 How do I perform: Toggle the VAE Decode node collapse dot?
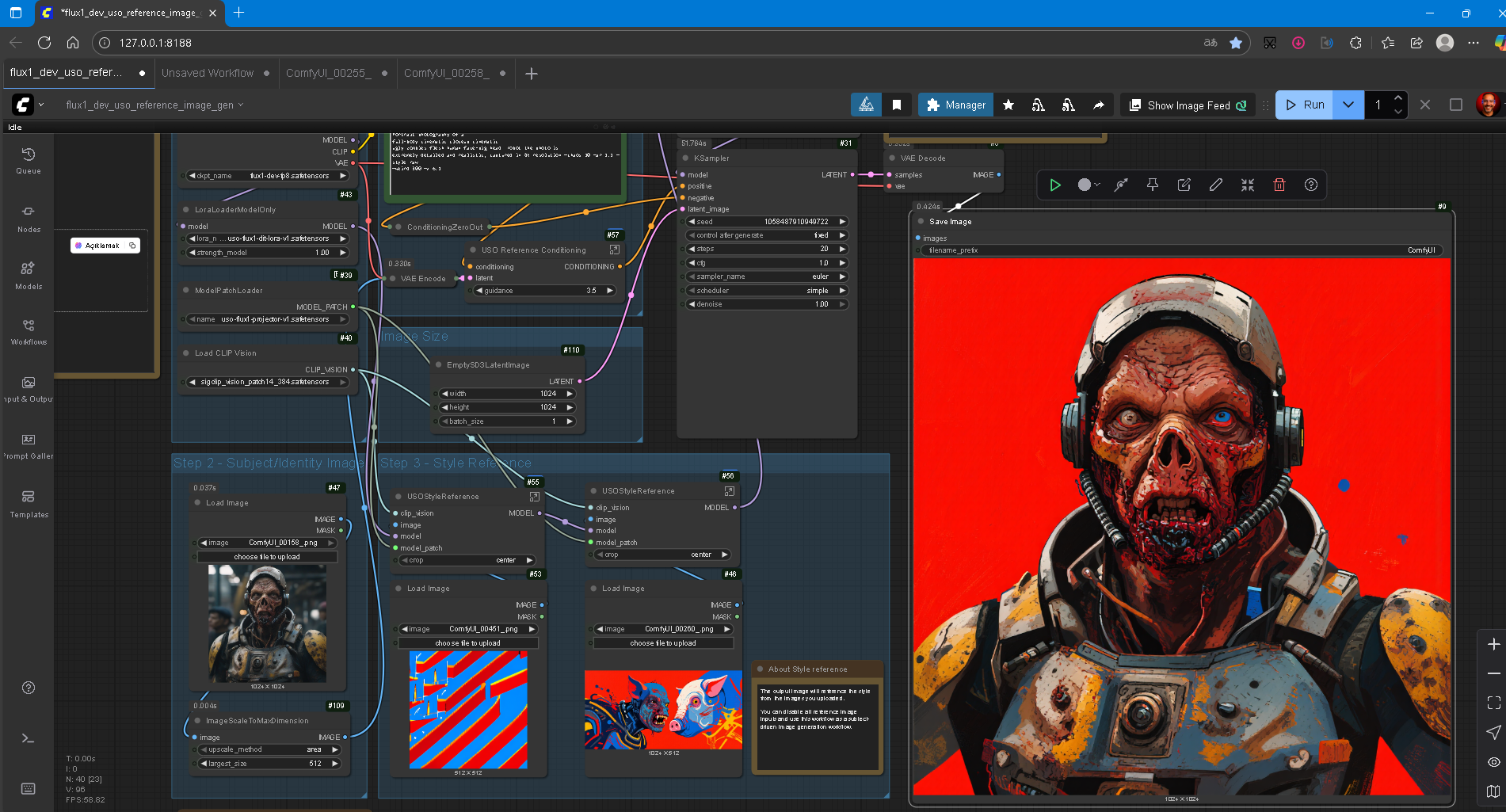coord(893,158)
